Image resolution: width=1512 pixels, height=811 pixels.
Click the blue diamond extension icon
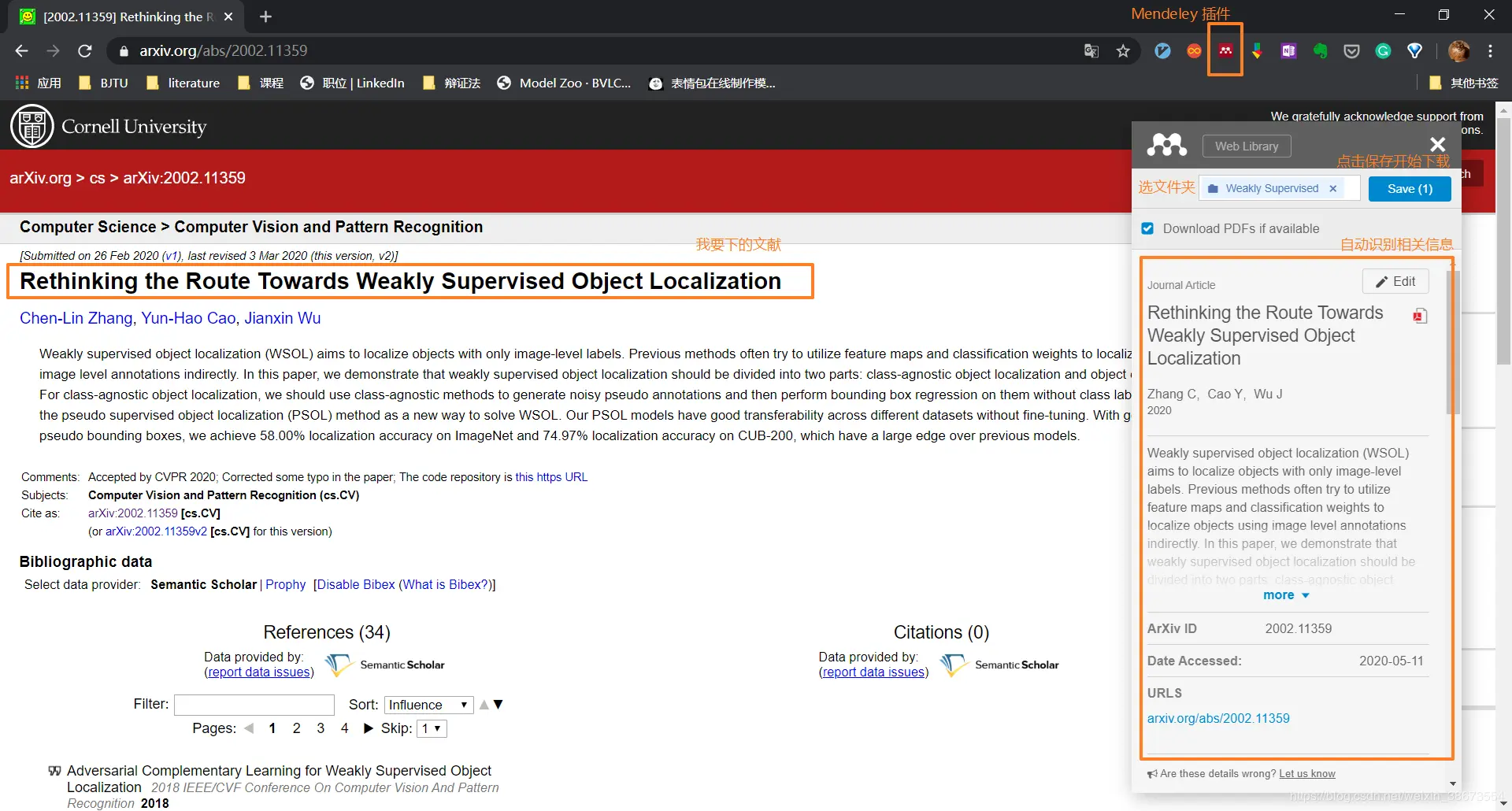pyautogui.click(x=1414, y=51)
